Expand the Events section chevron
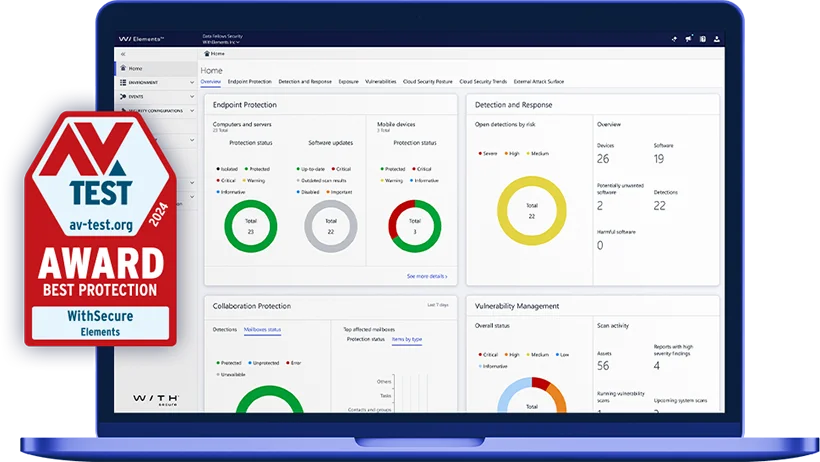820x462 pixels. 192,97
